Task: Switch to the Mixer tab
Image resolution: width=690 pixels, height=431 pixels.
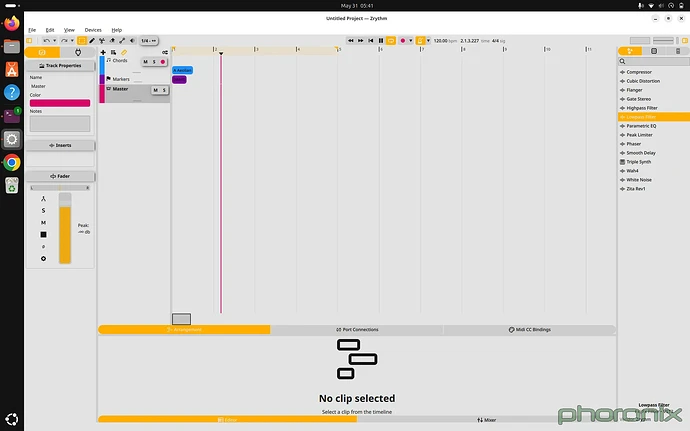Action: tap(486, 420)
